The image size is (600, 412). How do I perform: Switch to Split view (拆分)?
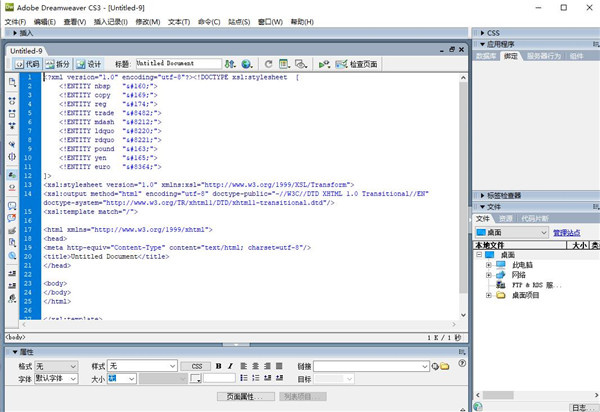58,64
